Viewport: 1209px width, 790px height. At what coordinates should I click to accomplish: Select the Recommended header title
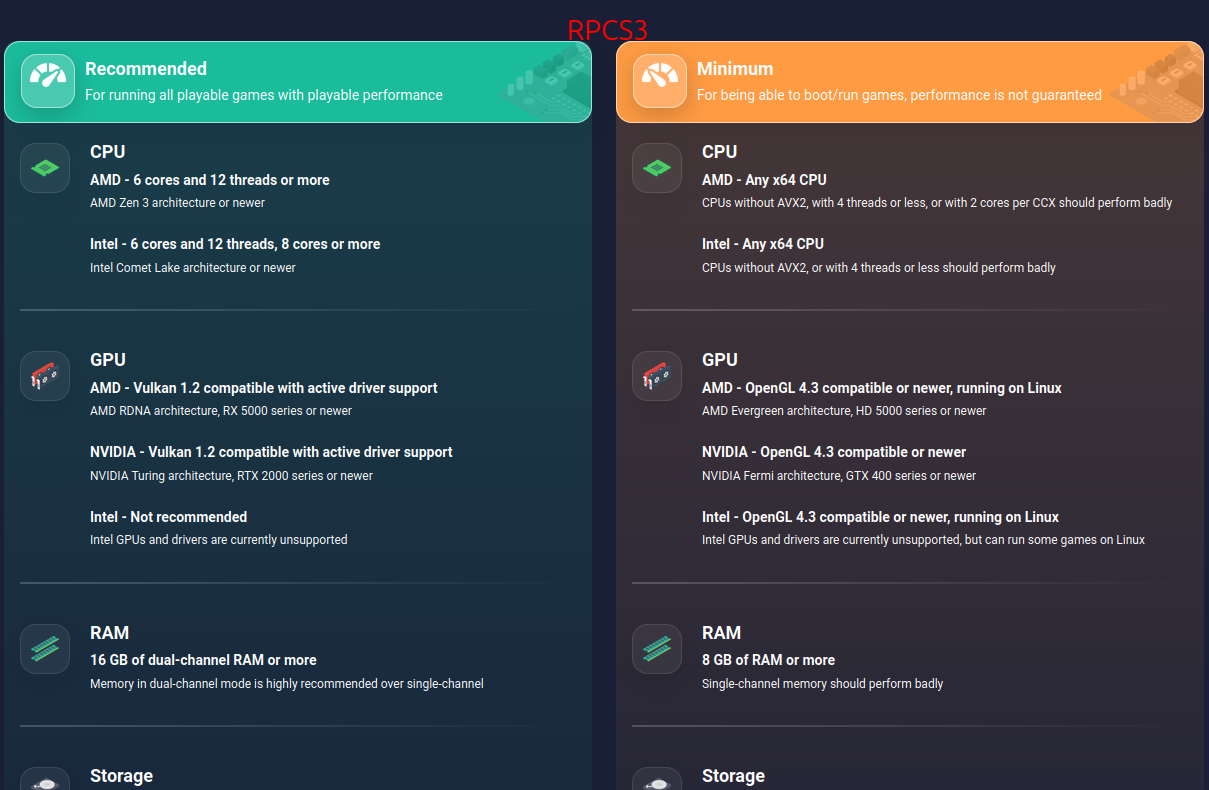point(146,69)
